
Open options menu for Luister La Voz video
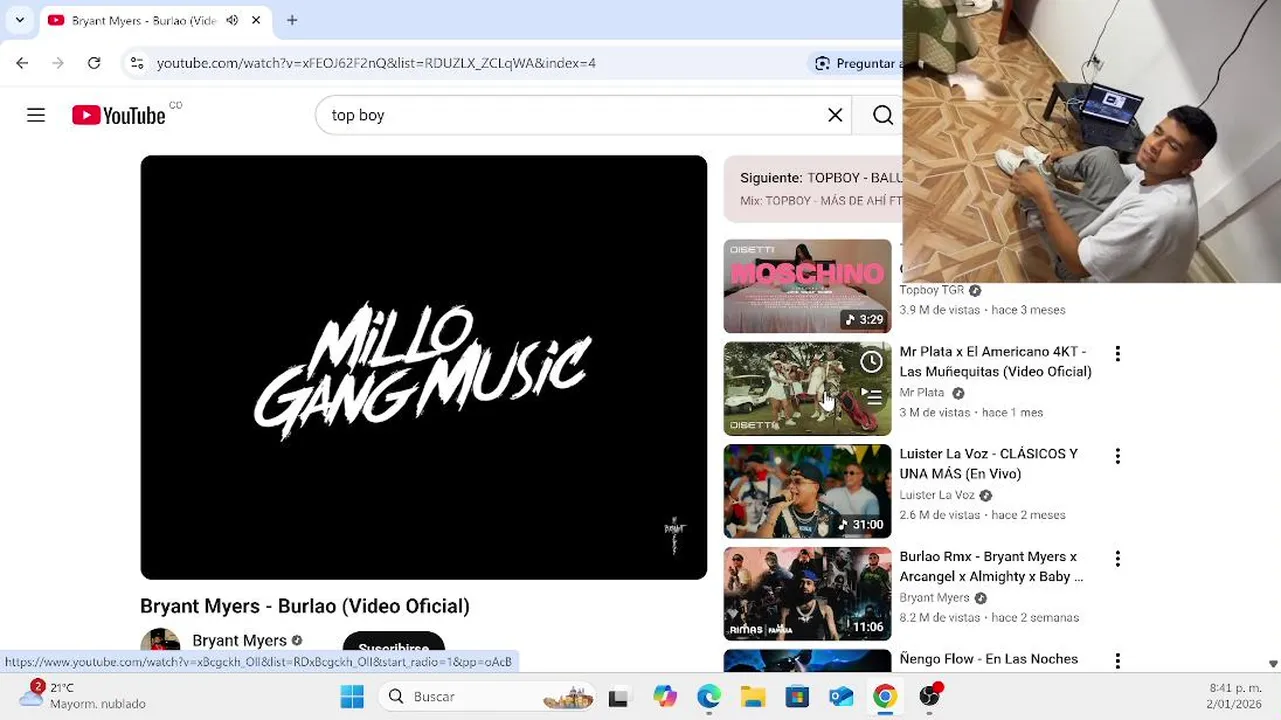click(1118, 456)
